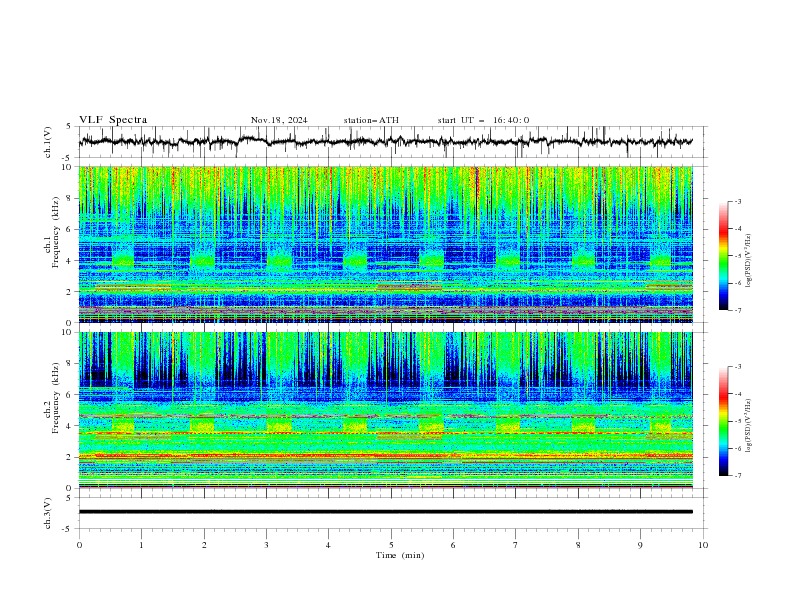This screenshot has width=792, height=612.
Task: Click the ch.1 spectrogram color scale bar
Action: click(x=724, y=256)
